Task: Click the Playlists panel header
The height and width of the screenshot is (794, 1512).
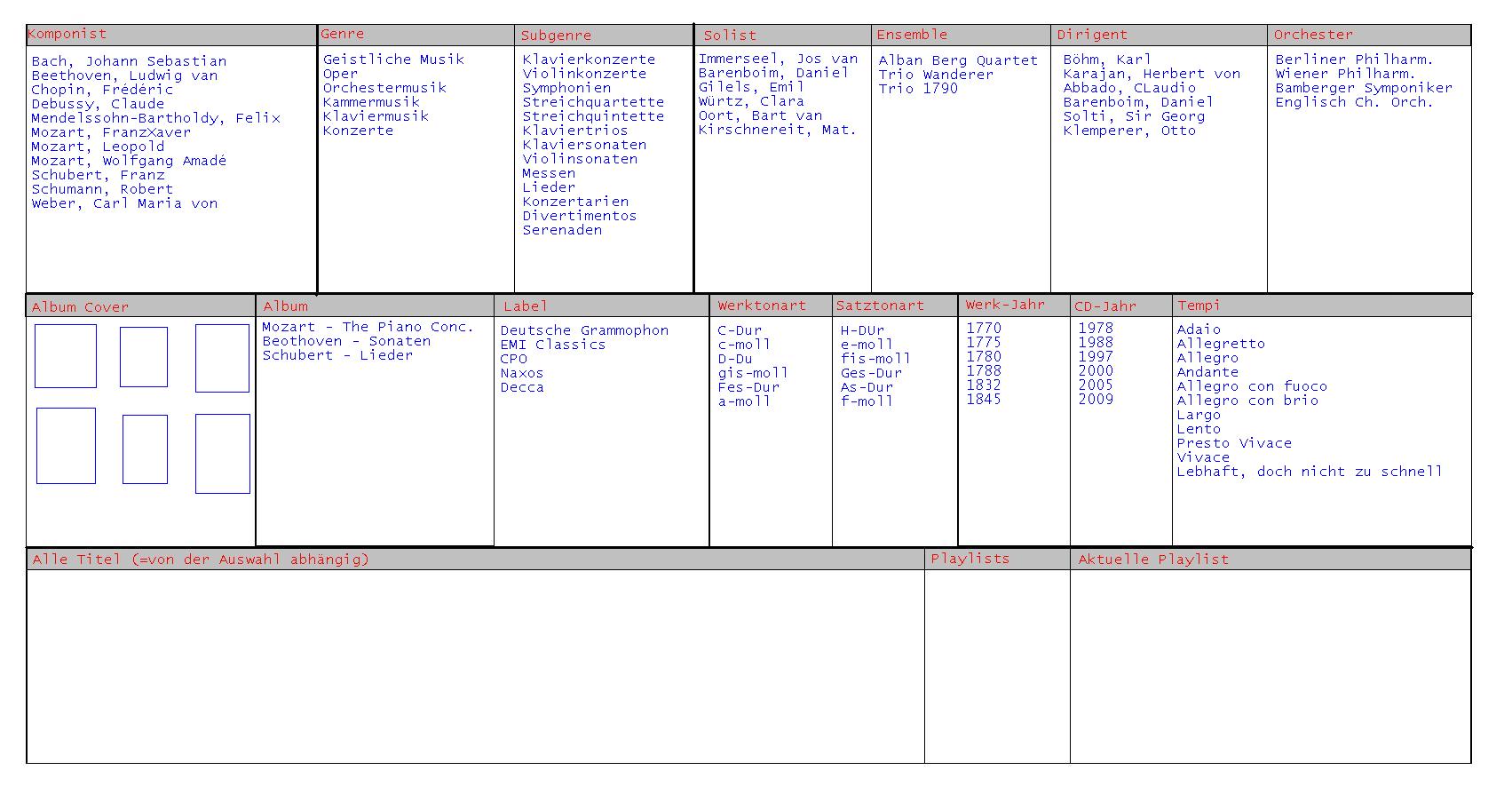Action: [997, 559]
